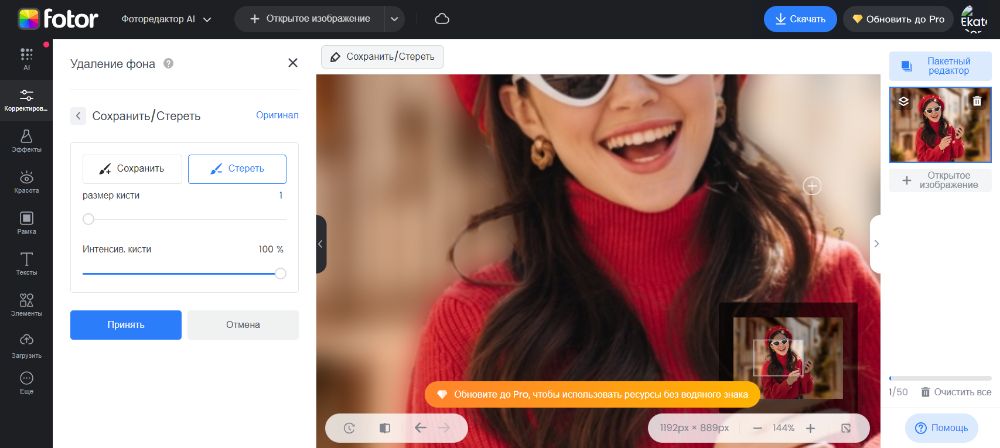The image size is (1000, 448).
Task: Click the history icon in bottom toolbar
Action: coord(350,428)
